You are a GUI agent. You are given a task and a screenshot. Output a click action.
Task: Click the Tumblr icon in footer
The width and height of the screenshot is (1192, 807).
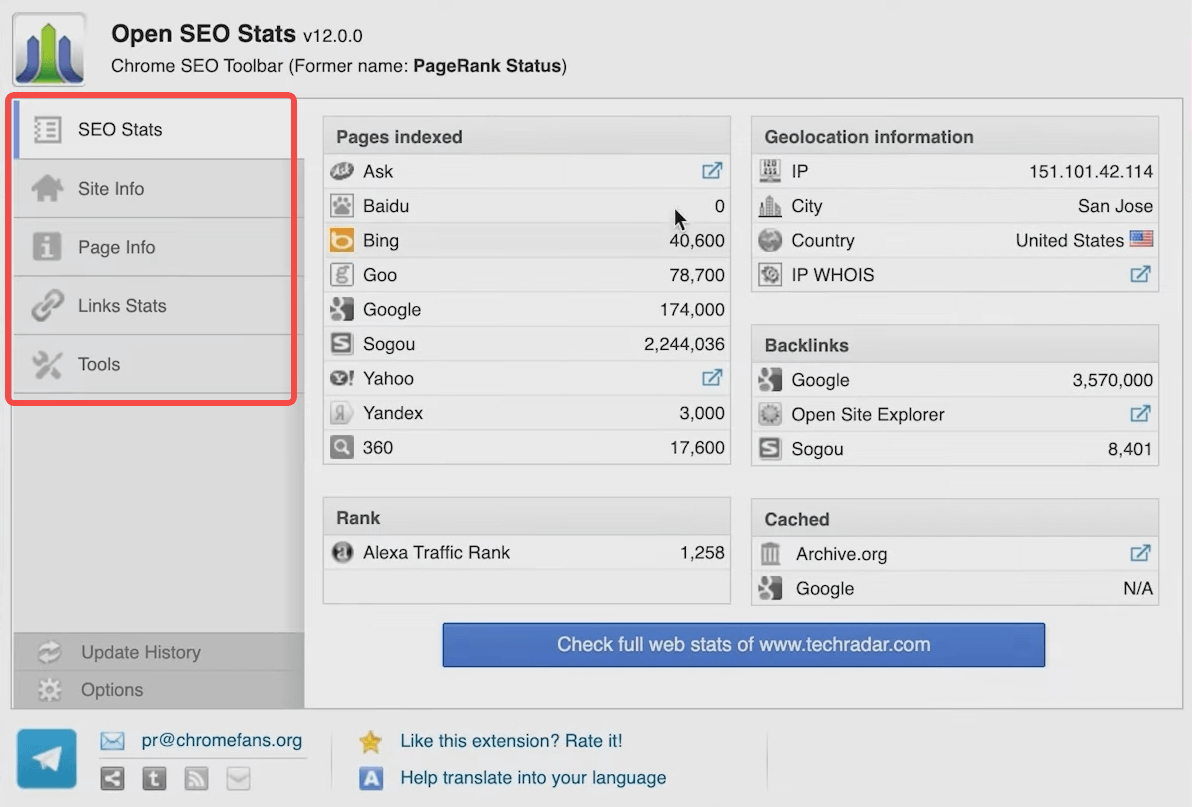pyautogui.click(x=154, y=778)
